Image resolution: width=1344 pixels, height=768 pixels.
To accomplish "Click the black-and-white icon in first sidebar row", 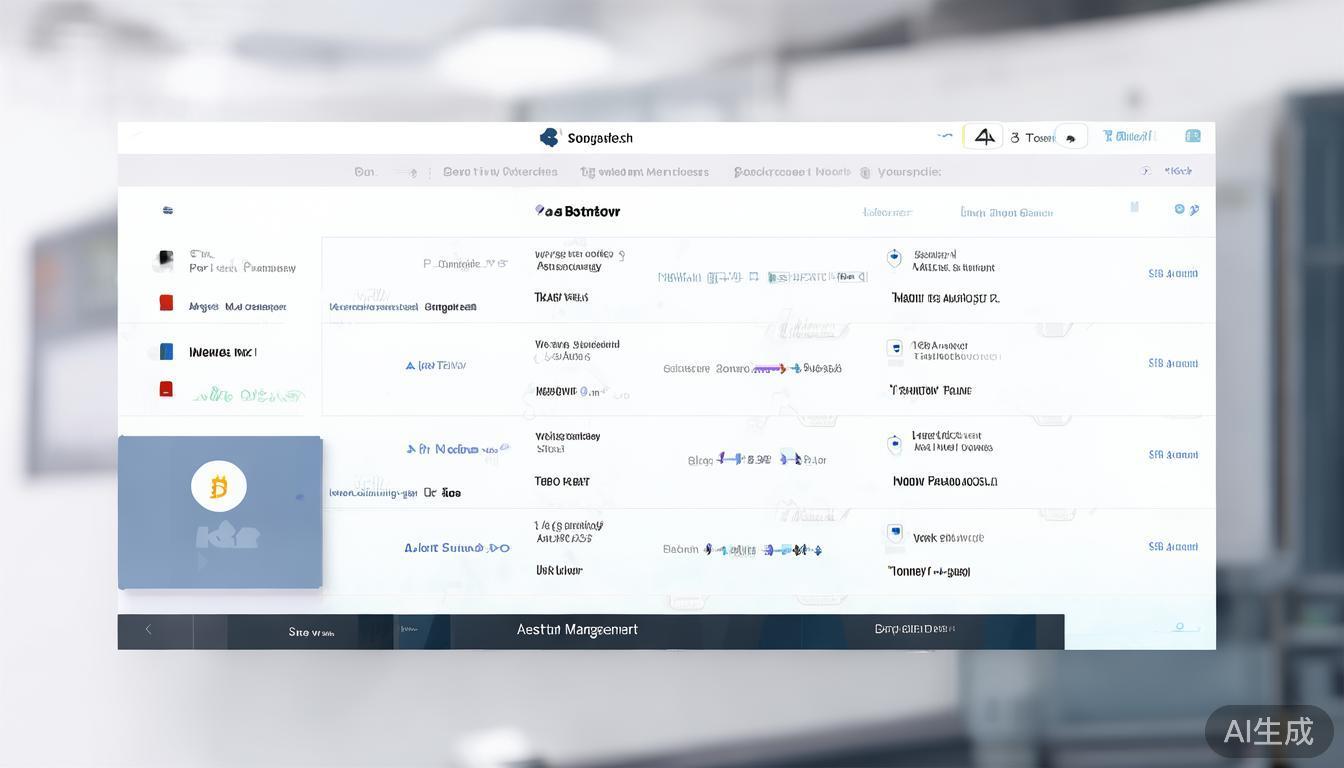I will (165, 261).
